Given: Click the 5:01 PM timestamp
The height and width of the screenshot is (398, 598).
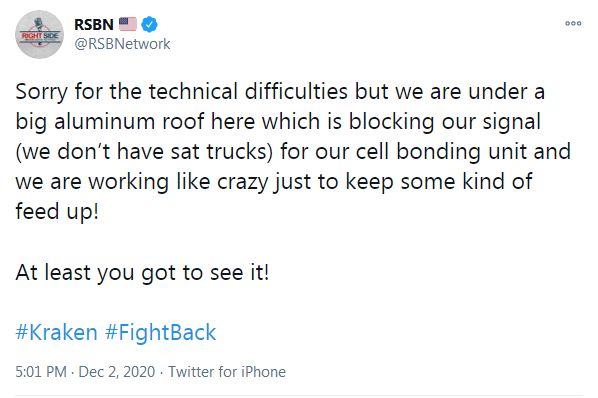Looking at the screenshot, I should pyautogui.click(x=41, y=372).
